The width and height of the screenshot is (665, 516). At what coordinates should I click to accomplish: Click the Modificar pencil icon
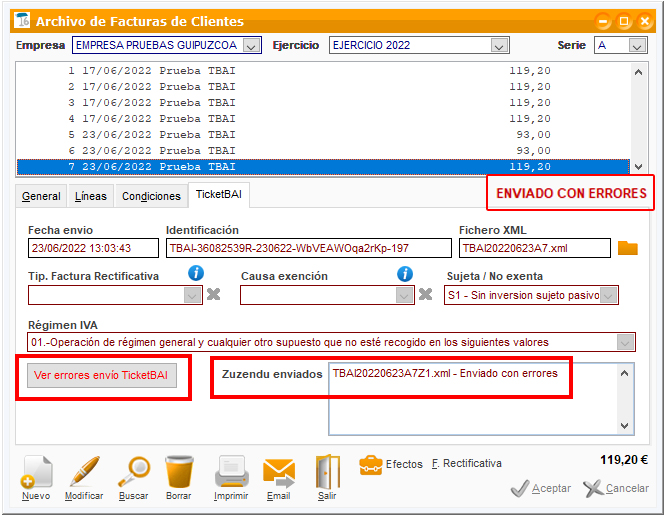tap(84, 471)
